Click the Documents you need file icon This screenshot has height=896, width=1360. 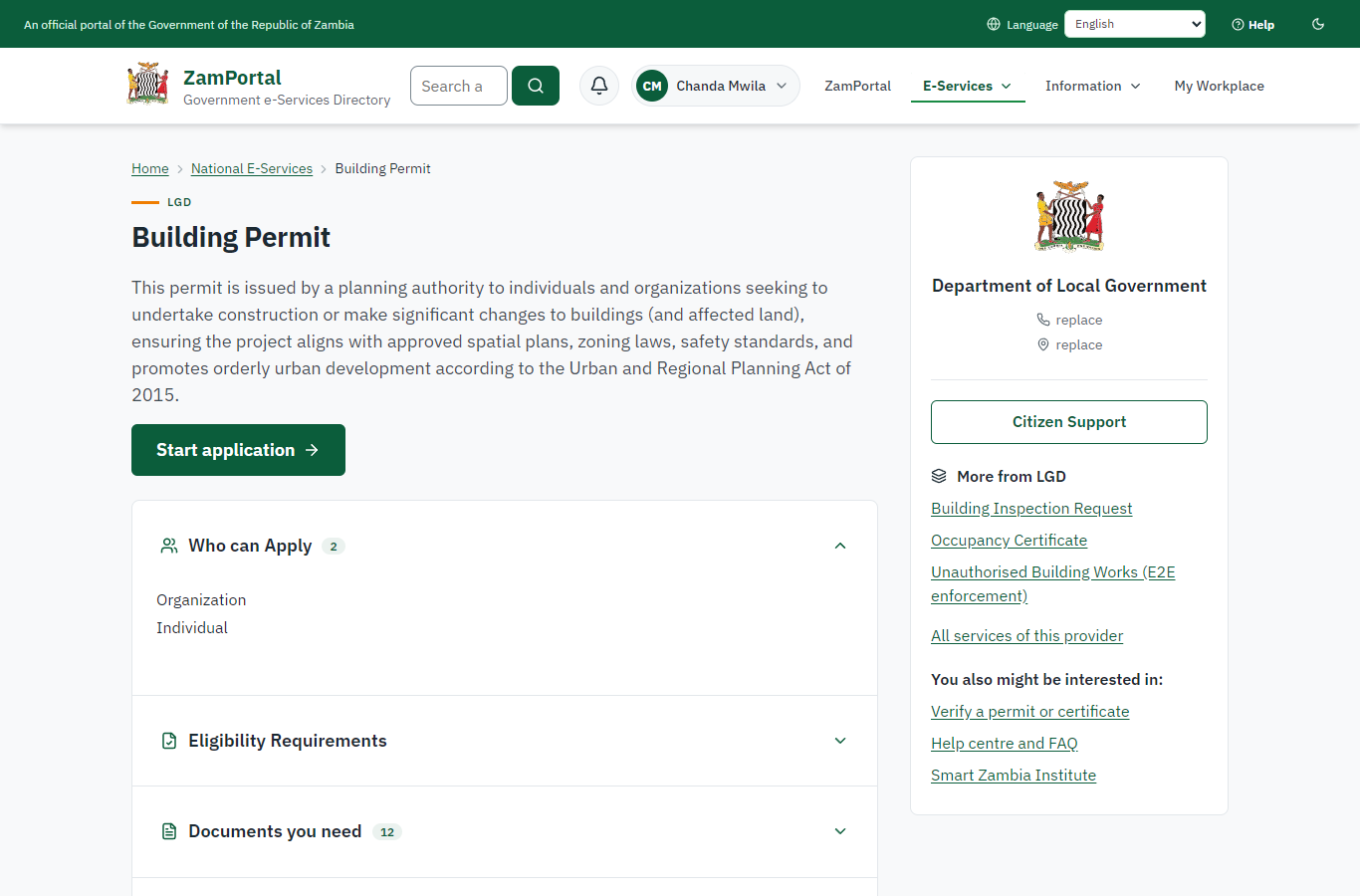pyautogui.click(x=169, y=831)
